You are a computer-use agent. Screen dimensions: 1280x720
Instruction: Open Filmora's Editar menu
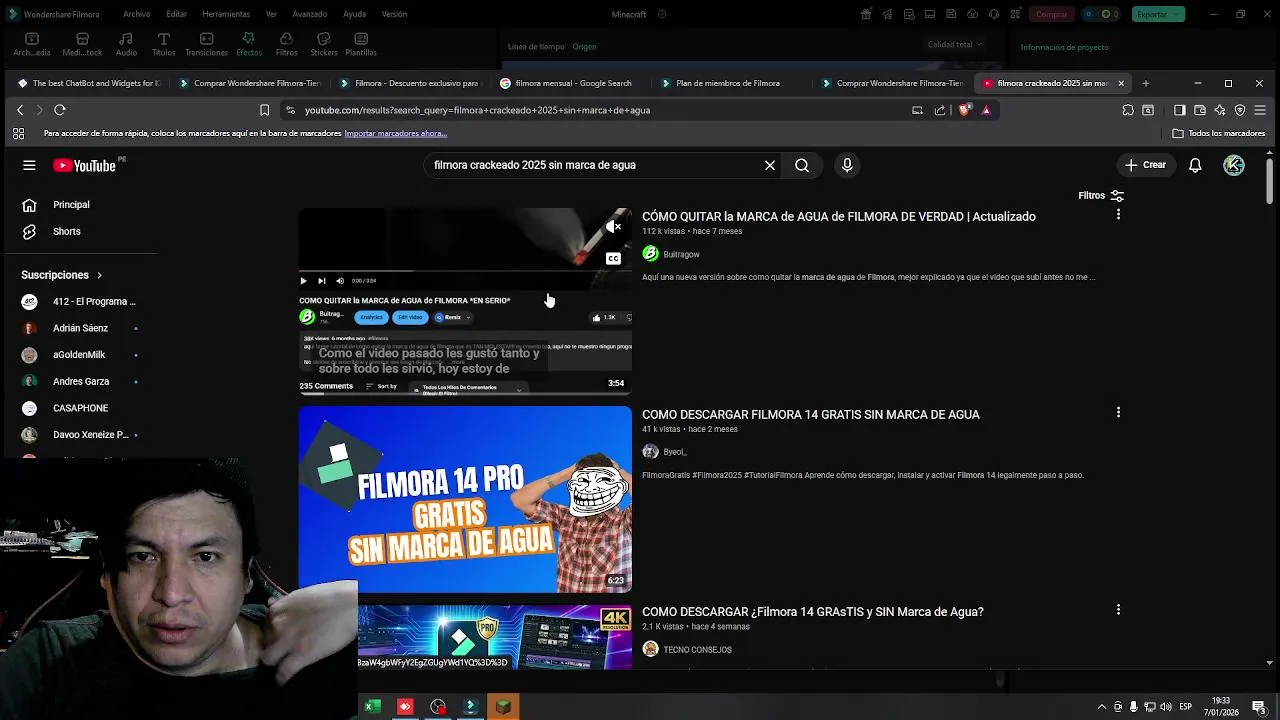[x=177, y=14]
